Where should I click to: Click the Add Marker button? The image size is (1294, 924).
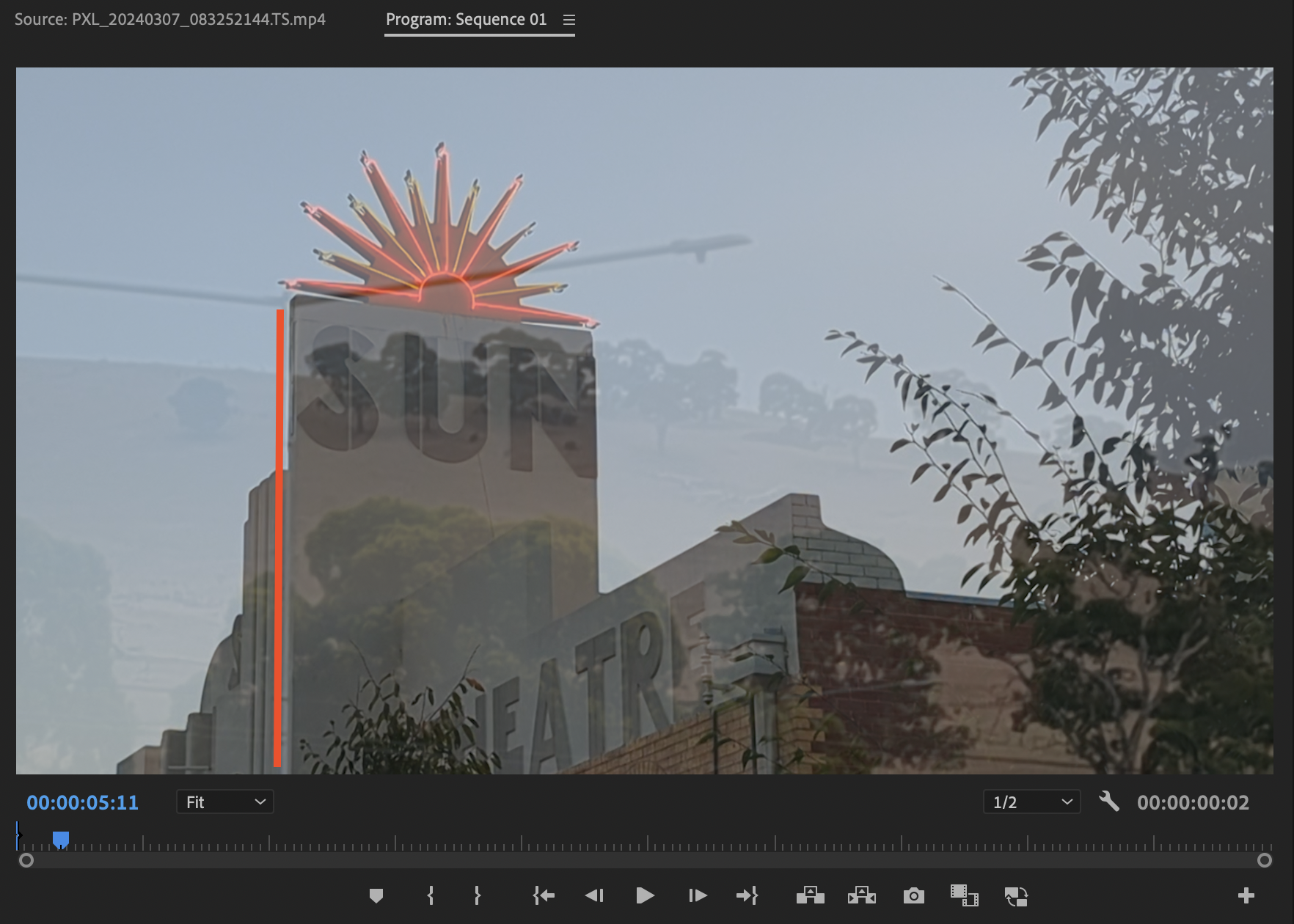(376, 895)
